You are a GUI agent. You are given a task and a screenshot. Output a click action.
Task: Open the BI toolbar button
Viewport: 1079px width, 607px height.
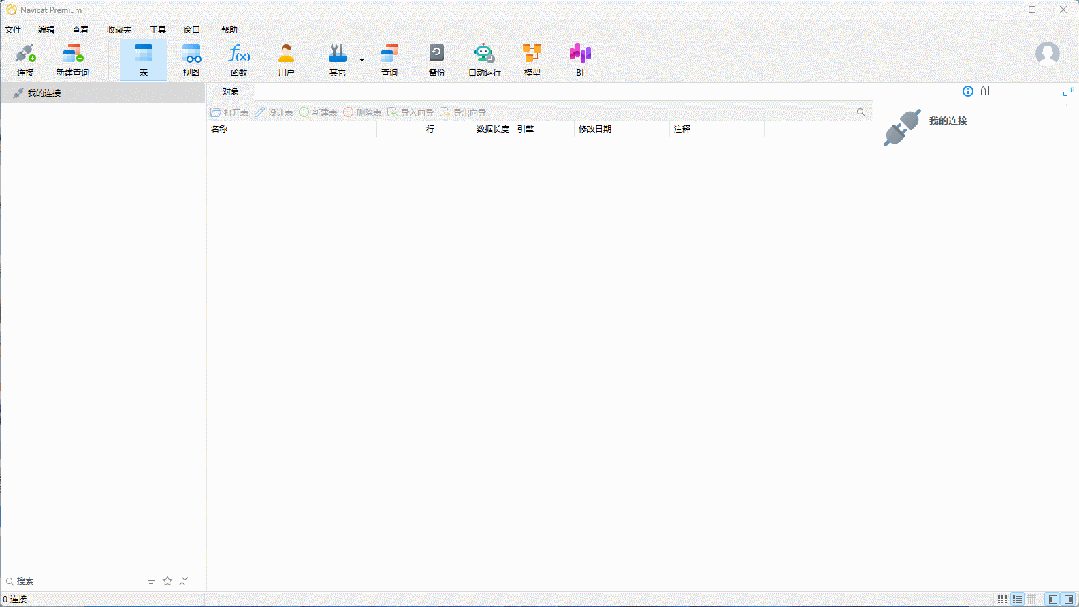[580, 59]
